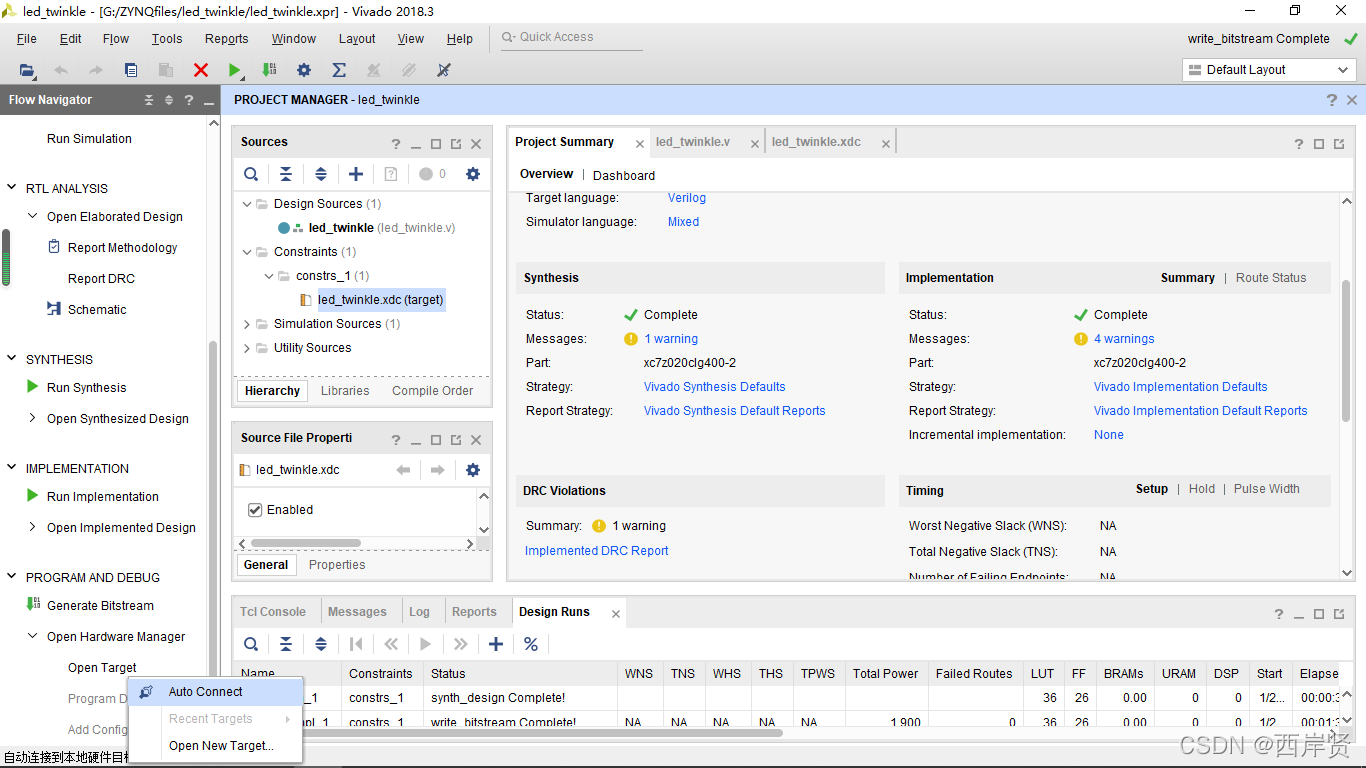Collapse all in Flow Navigator header
Viewport: 1366px width, 768px height.
point(149,100)
